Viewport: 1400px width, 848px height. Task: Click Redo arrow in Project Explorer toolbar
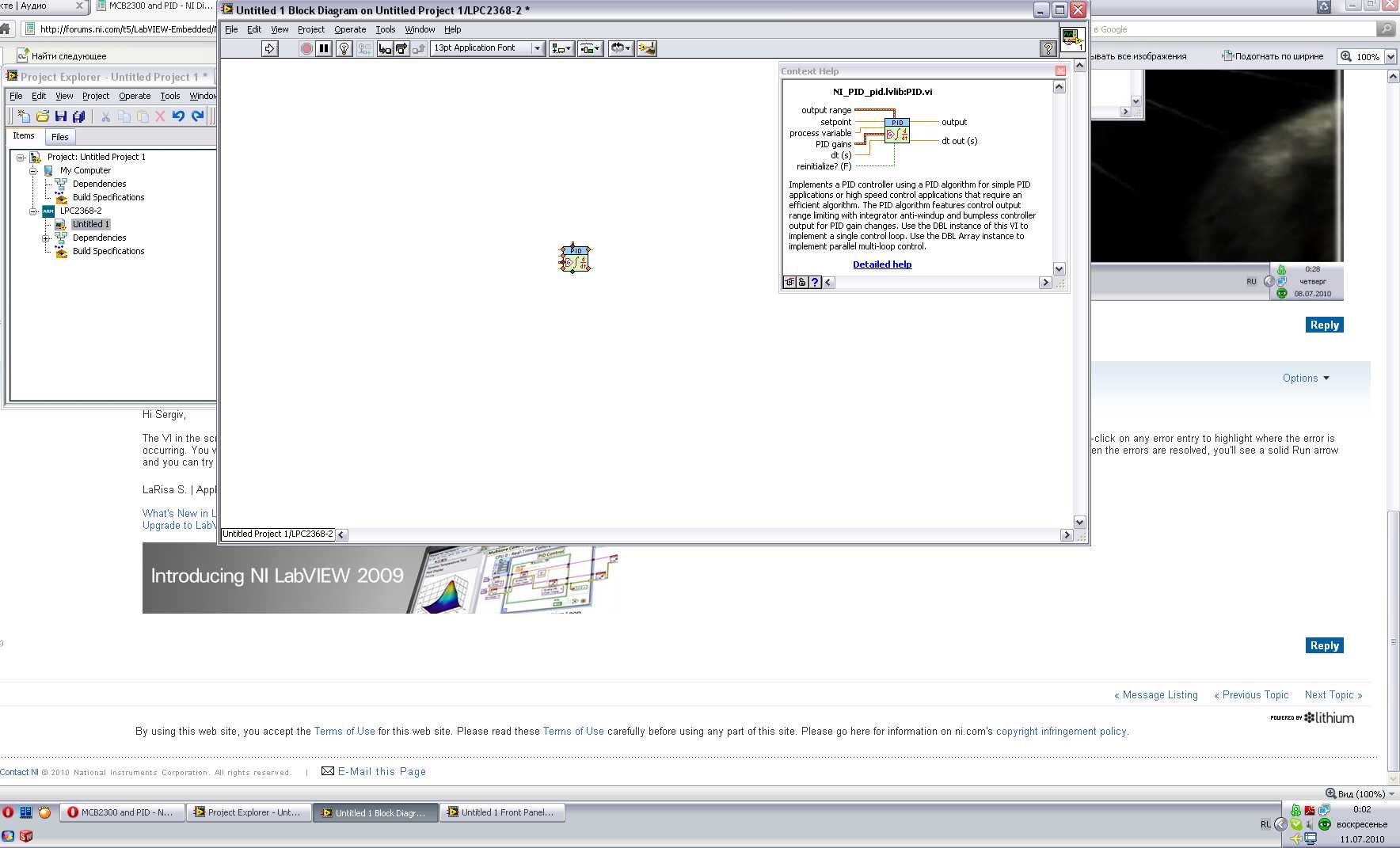(197, 116)
